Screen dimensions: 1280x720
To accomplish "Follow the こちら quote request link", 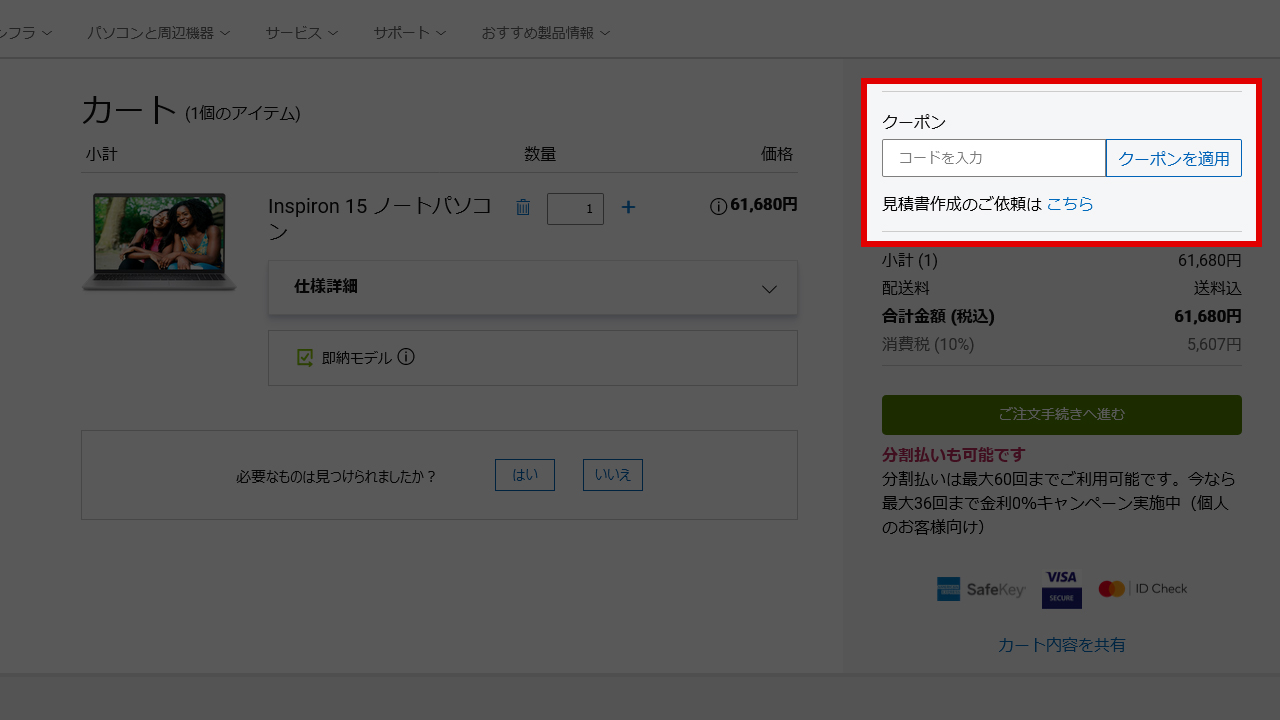I will (1070, 204).
